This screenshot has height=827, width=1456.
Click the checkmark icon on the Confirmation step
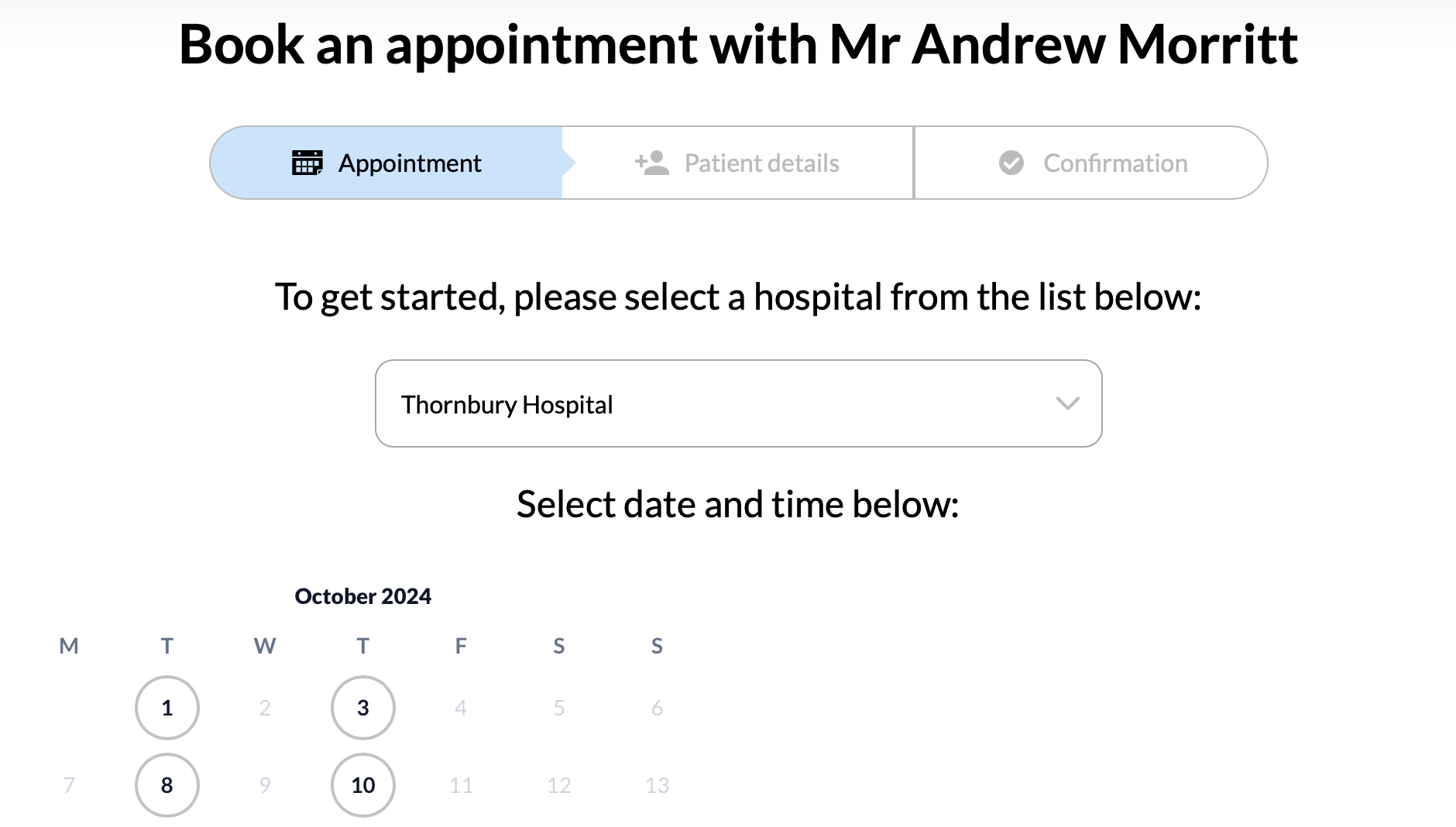click(1011, 163)
